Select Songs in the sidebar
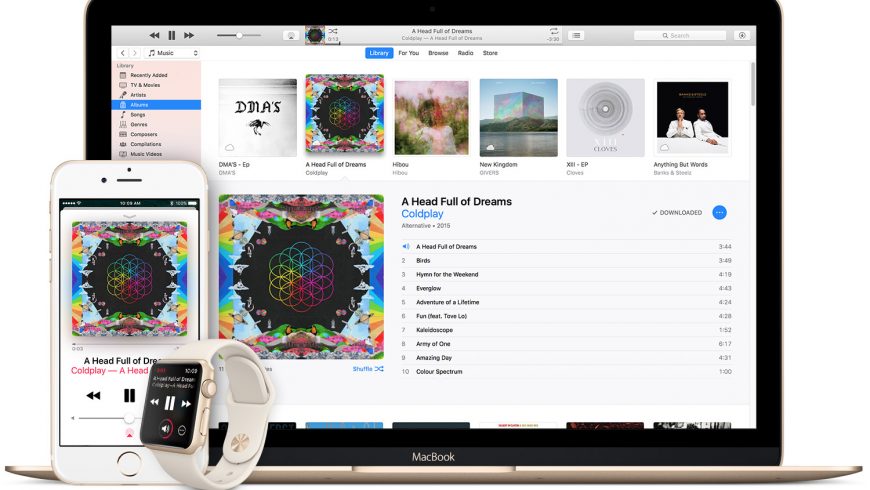Viewport: 870px width, 490px height. click(x=156, y=114)
